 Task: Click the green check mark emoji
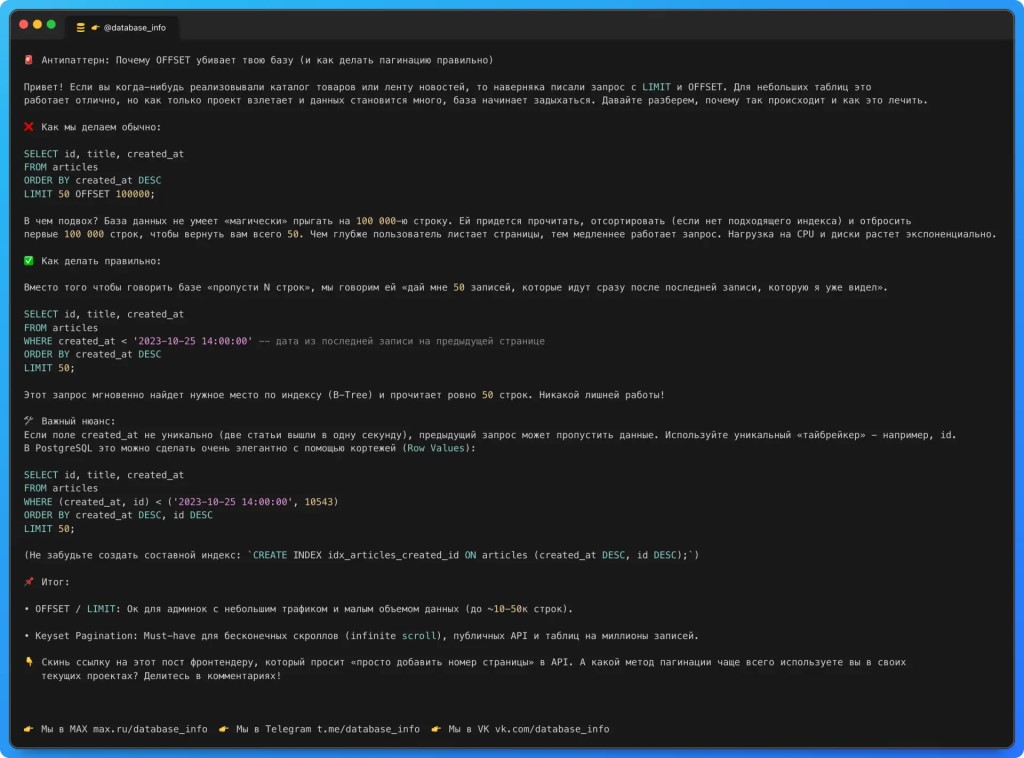(29, 261)
